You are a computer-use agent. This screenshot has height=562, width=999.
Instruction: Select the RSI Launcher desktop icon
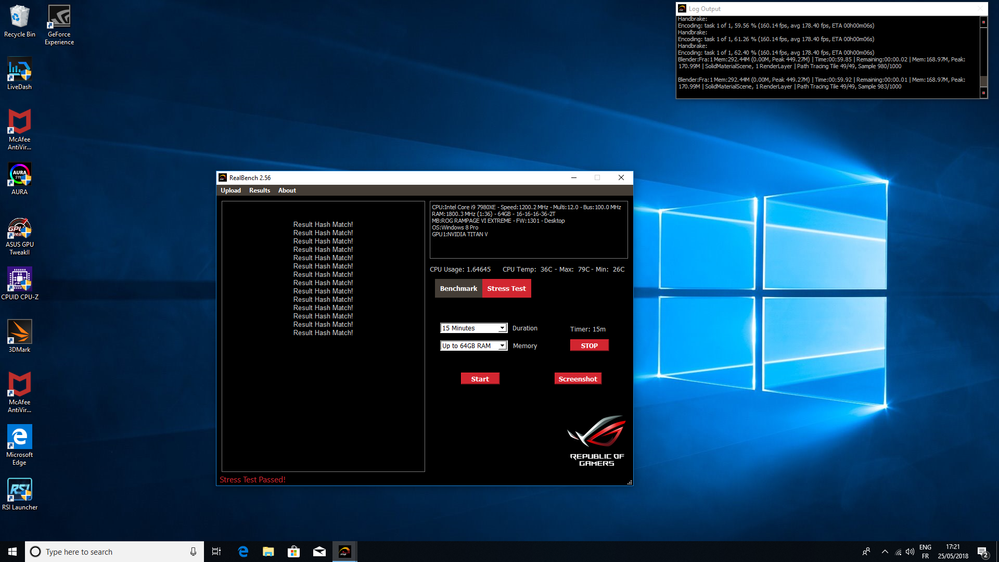(19, 494)
